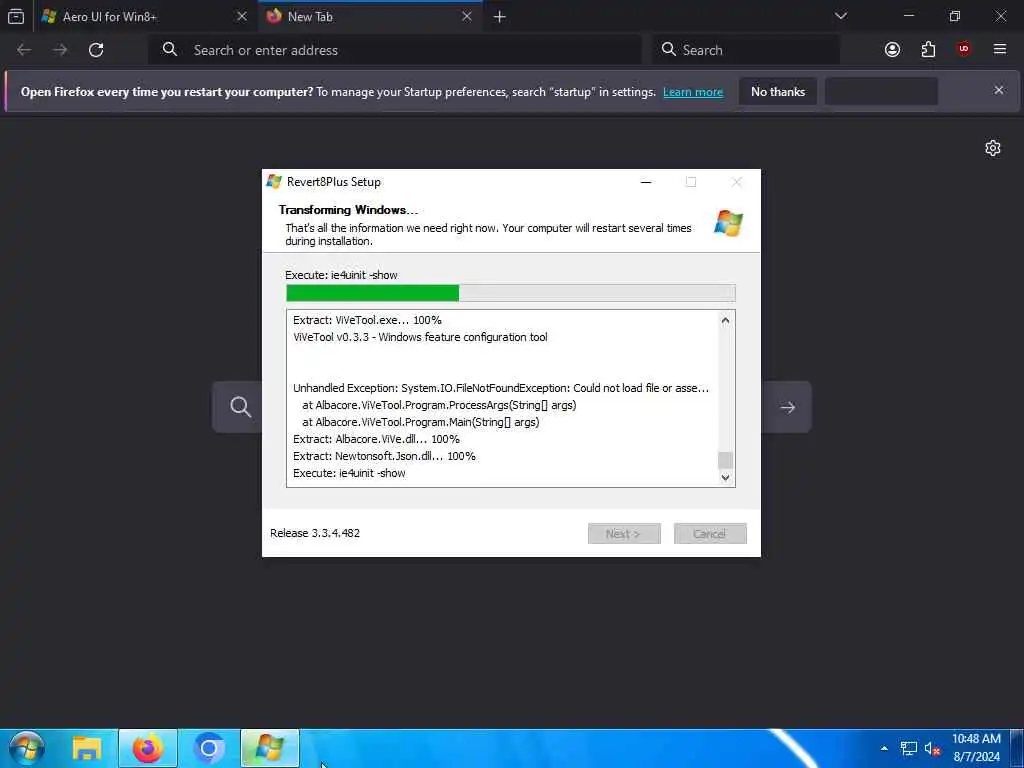Open the Windows Start orb
Viewport: 1024px width, 768px height.
27,748
